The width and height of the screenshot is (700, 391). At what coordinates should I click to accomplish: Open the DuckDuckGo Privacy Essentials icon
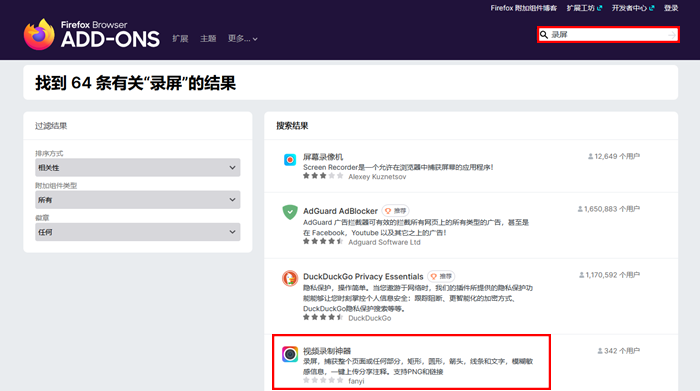[x=290, y=278]
